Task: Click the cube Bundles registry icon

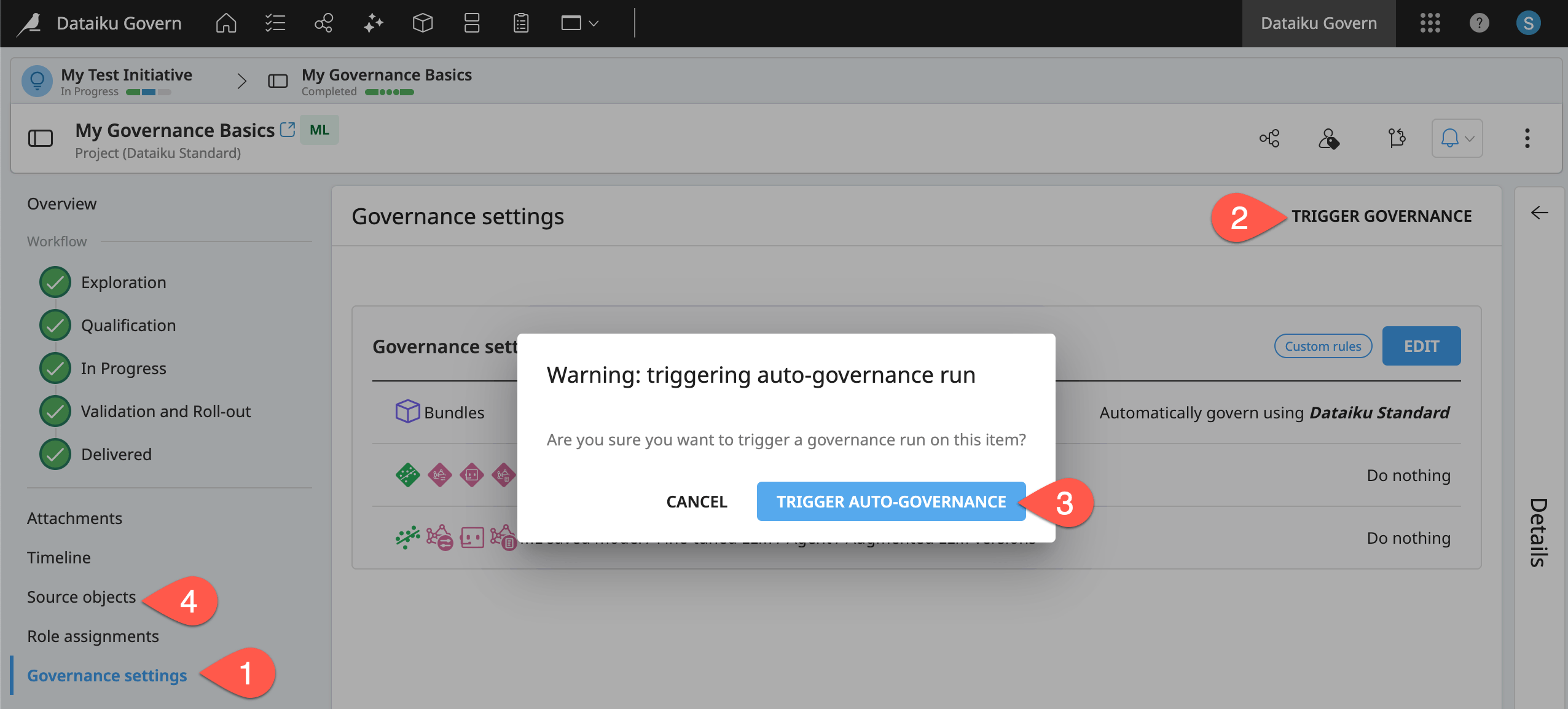Action: coord(423,23)
